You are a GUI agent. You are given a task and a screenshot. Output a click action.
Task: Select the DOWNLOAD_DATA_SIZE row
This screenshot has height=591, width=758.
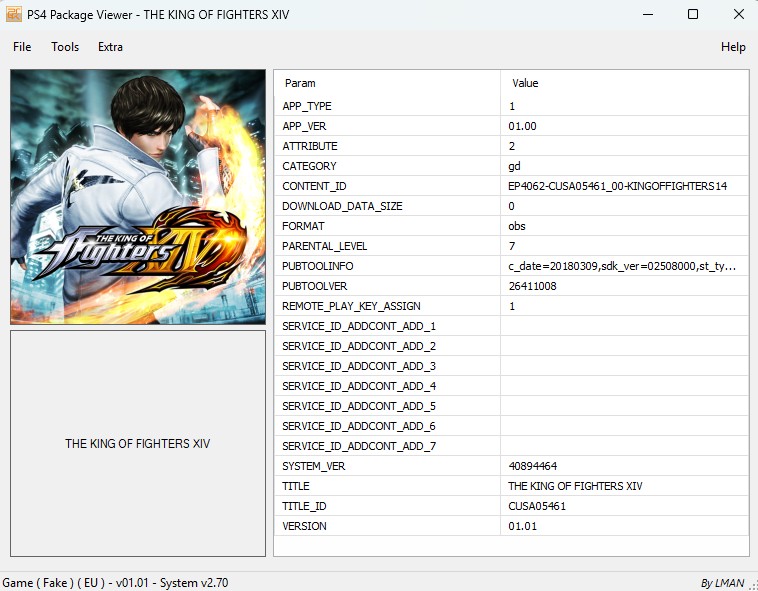pos(511,206)
